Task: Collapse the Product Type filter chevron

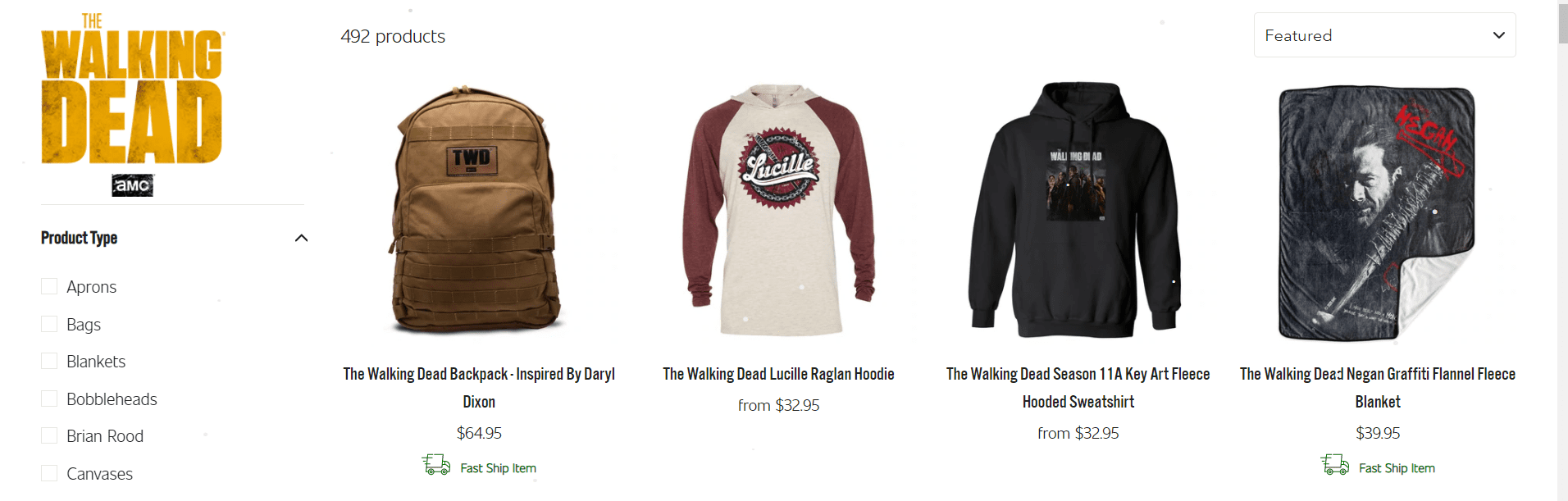Action: click(301, 238)
